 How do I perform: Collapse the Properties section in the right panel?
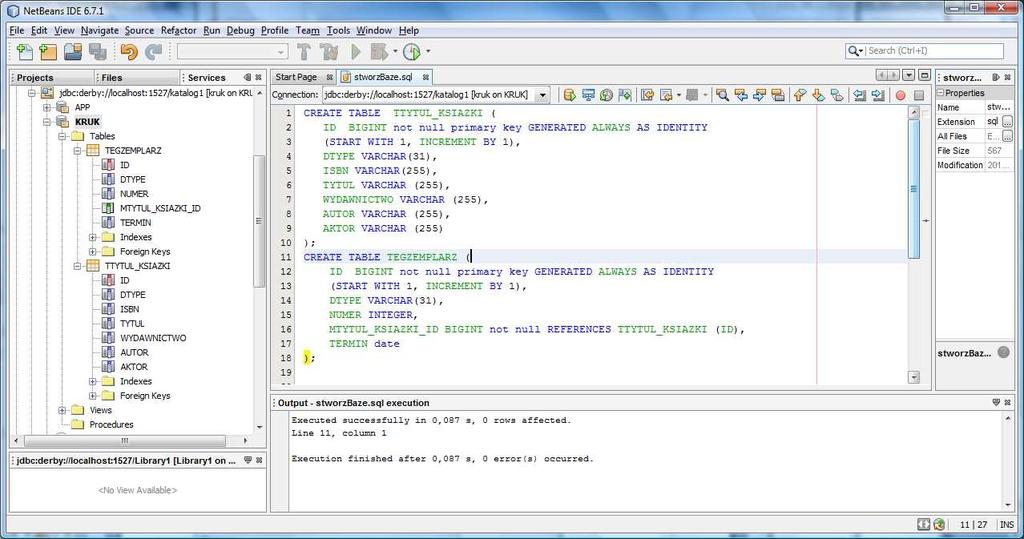point(941,93)
